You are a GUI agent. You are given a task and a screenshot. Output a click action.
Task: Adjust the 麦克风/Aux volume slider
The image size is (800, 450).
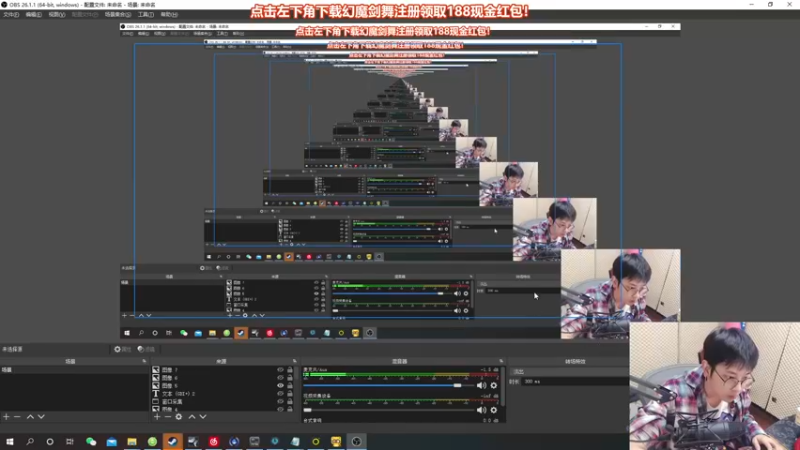tap(389, 386)
